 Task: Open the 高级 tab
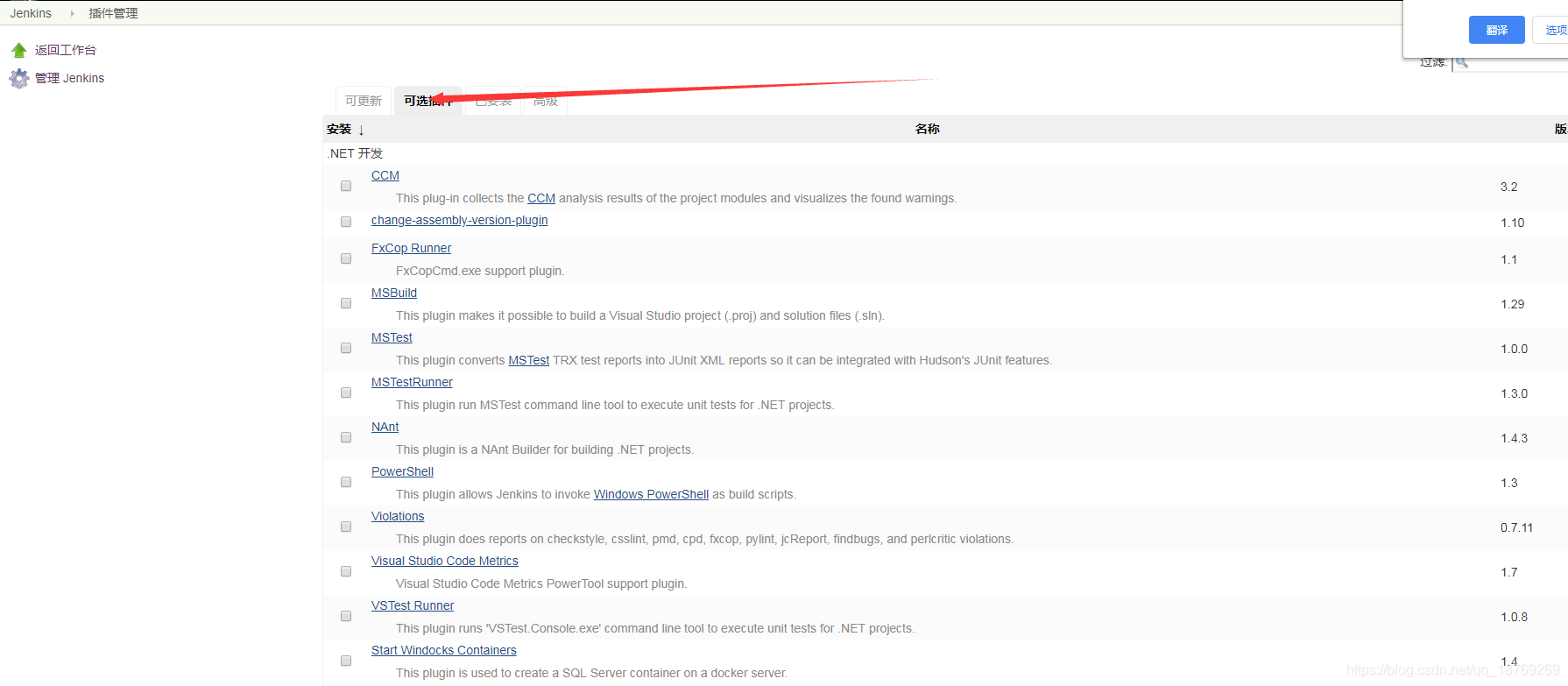546,101
